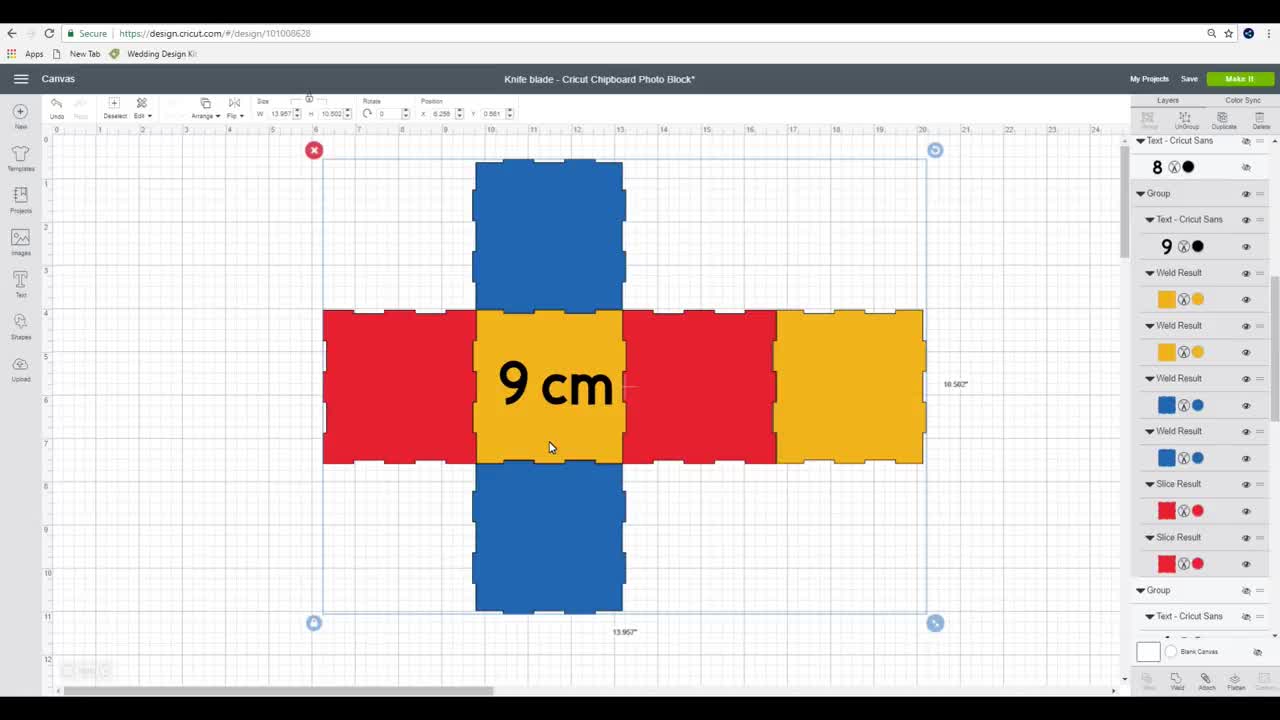Click the lock handle at selection bottom-left
This screenshot has width=1280, height=720.
click(314, 623)
